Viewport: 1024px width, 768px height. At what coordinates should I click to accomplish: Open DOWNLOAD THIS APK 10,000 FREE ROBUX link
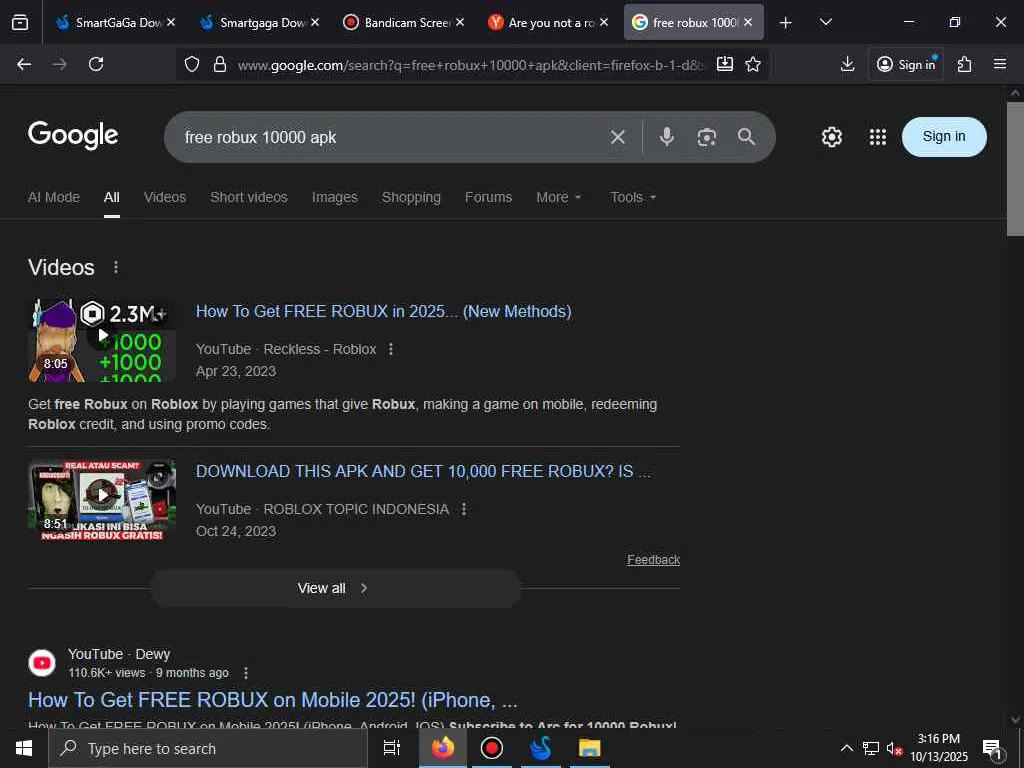423,472
